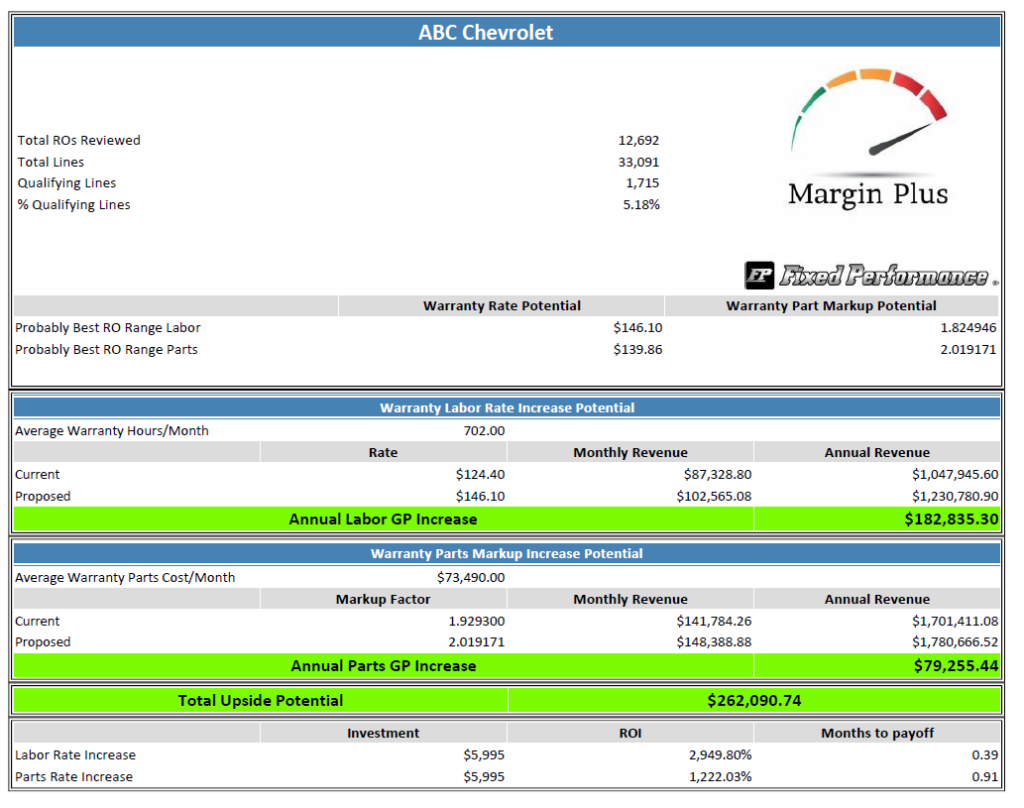Screen dimensions: 1024x808
Task: Click Average Warranty Parts Cost/Month value $73,490.00
Action: pyautogui.click(x=471, y=577)
